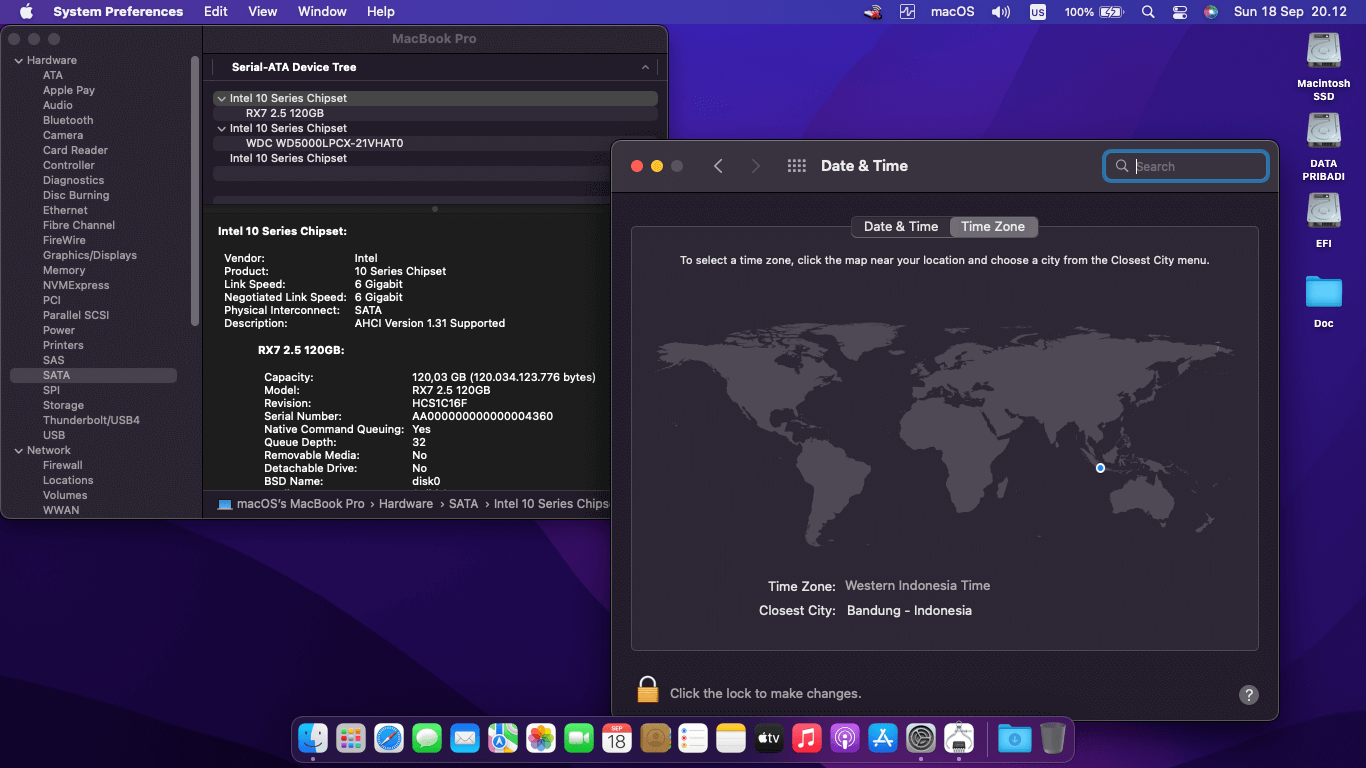1366x768 pixels.
Task: Select USB in the Hardware list
Action: coord(54,435)
